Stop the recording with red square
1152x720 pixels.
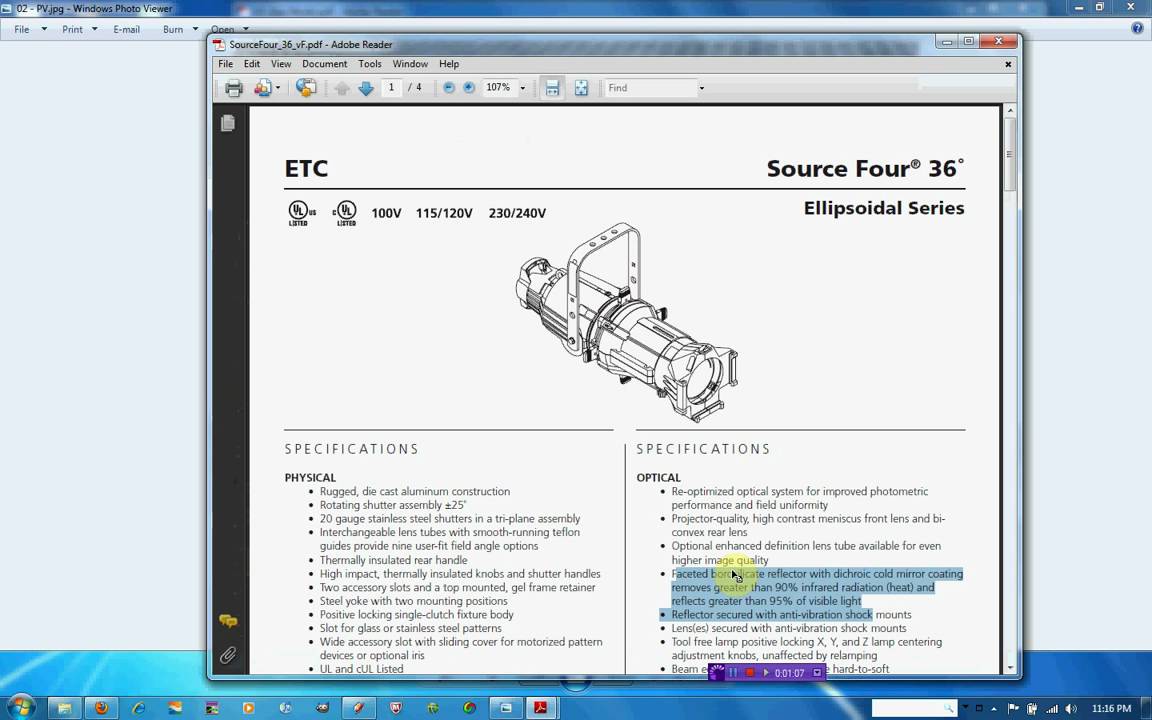tap(749, 672)
